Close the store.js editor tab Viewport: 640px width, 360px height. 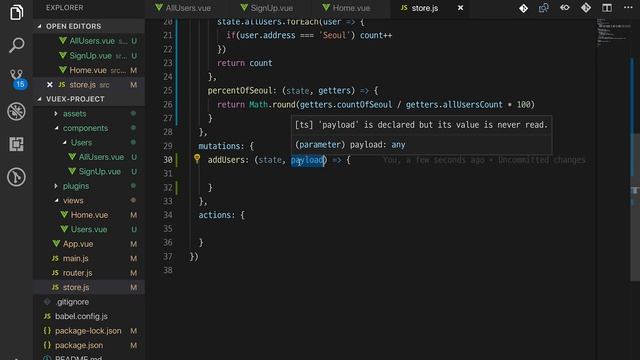coord(460,8)
